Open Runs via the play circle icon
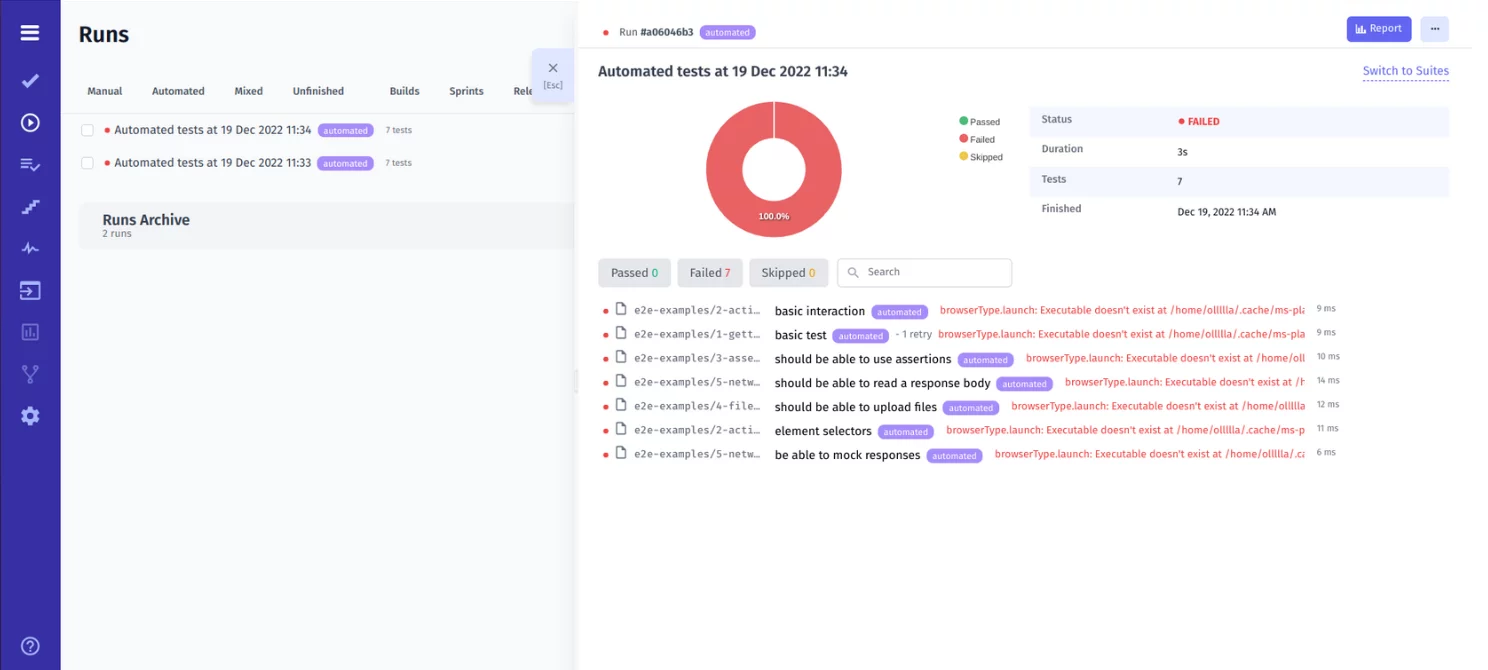This screenshot has height=670, width=1488. (30, 123)
